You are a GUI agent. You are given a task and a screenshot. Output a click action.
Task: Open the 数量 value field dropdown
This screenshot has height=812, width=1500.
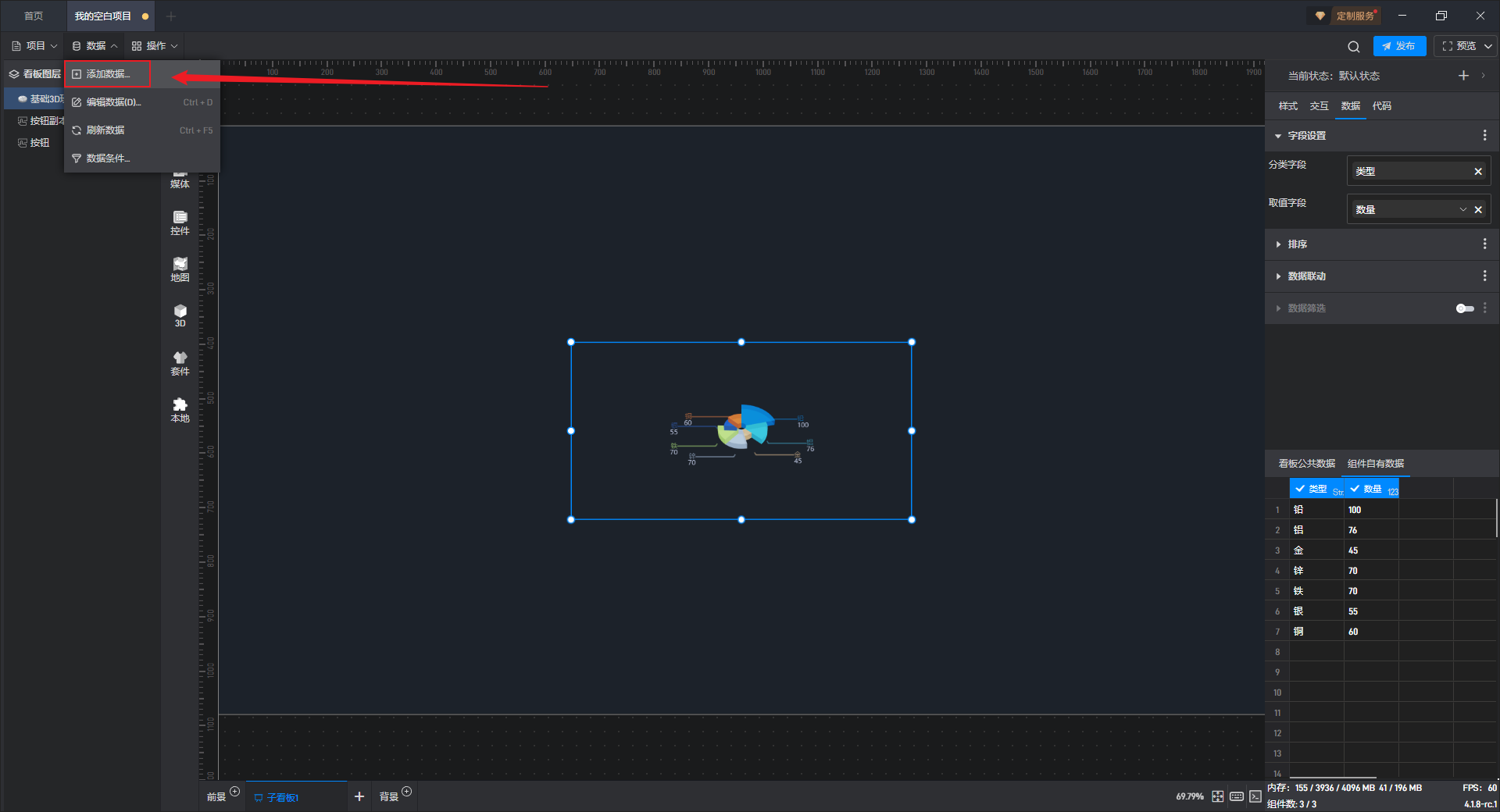[x=1463, y=210]
